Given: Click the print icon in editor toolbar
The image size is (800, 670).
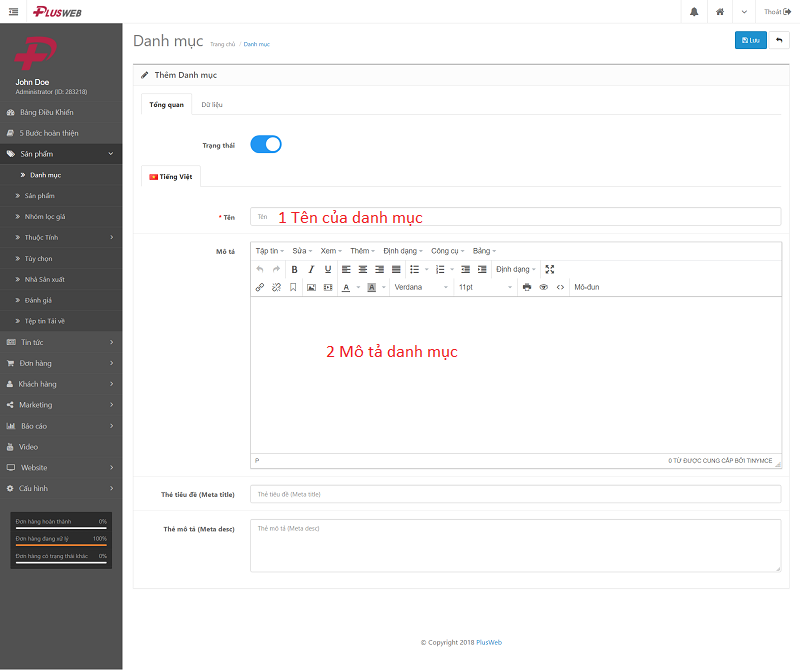Looking at the screenshot, I should point(527,287).
